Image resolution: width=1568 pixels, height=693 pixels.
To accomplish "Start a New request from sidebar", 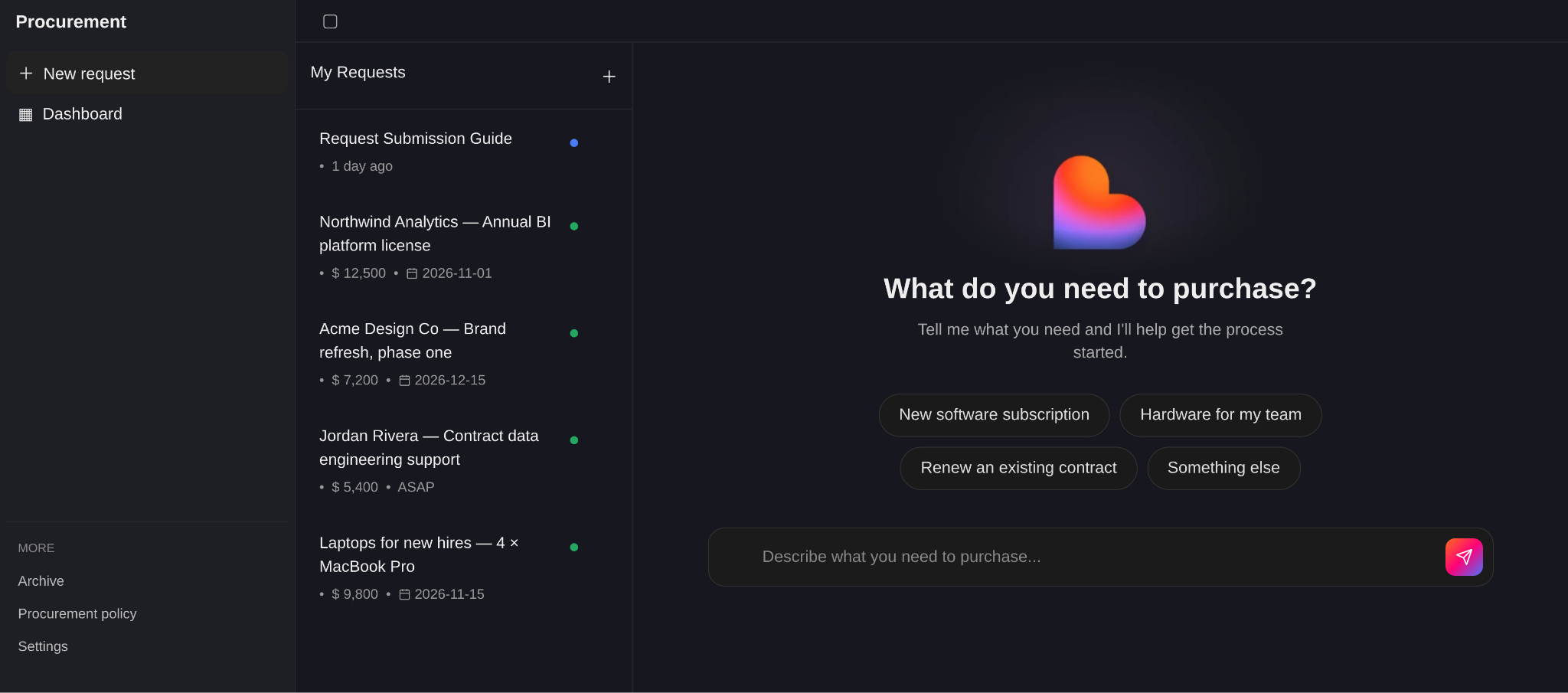I will pos(147,74).
